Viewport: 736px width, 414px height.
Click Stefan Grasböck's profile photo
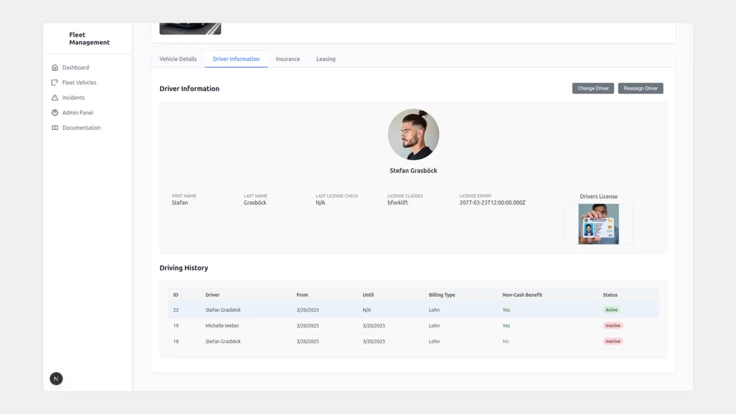pos(413,134)
